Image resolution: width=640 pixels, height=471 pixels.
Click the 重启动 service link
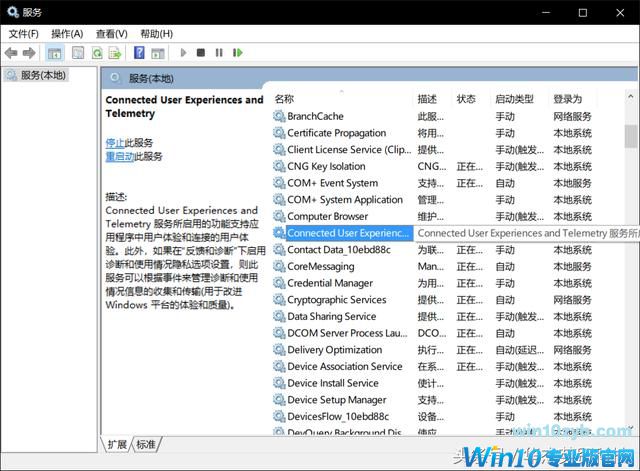(x=120, y=156)
